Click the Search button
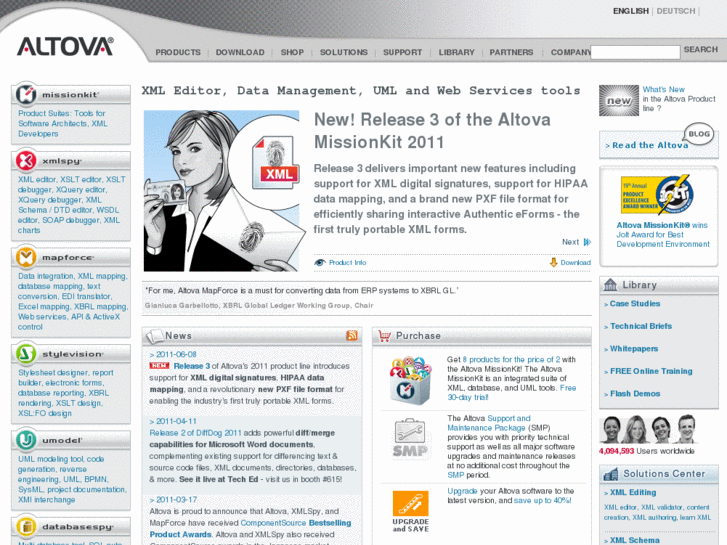 701,50
